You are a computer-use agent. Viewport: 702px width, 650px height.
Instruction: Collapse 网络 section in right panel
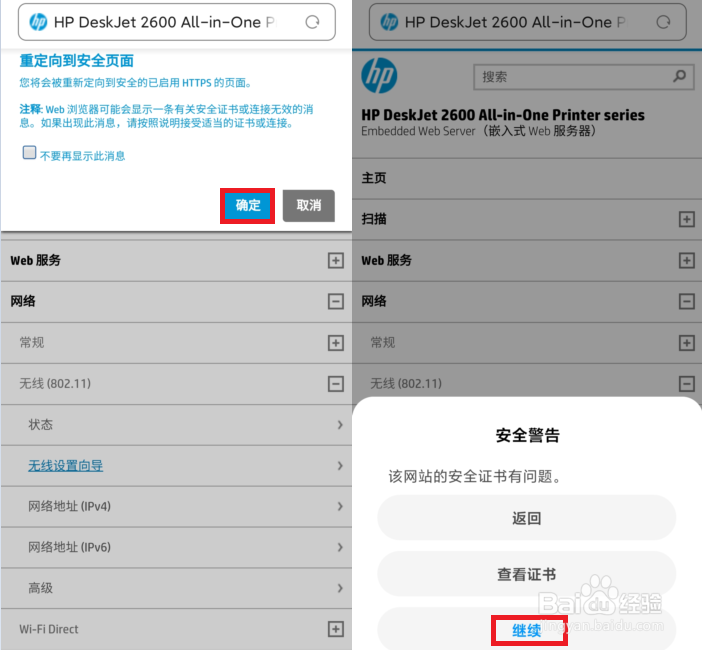click(686, 301)
